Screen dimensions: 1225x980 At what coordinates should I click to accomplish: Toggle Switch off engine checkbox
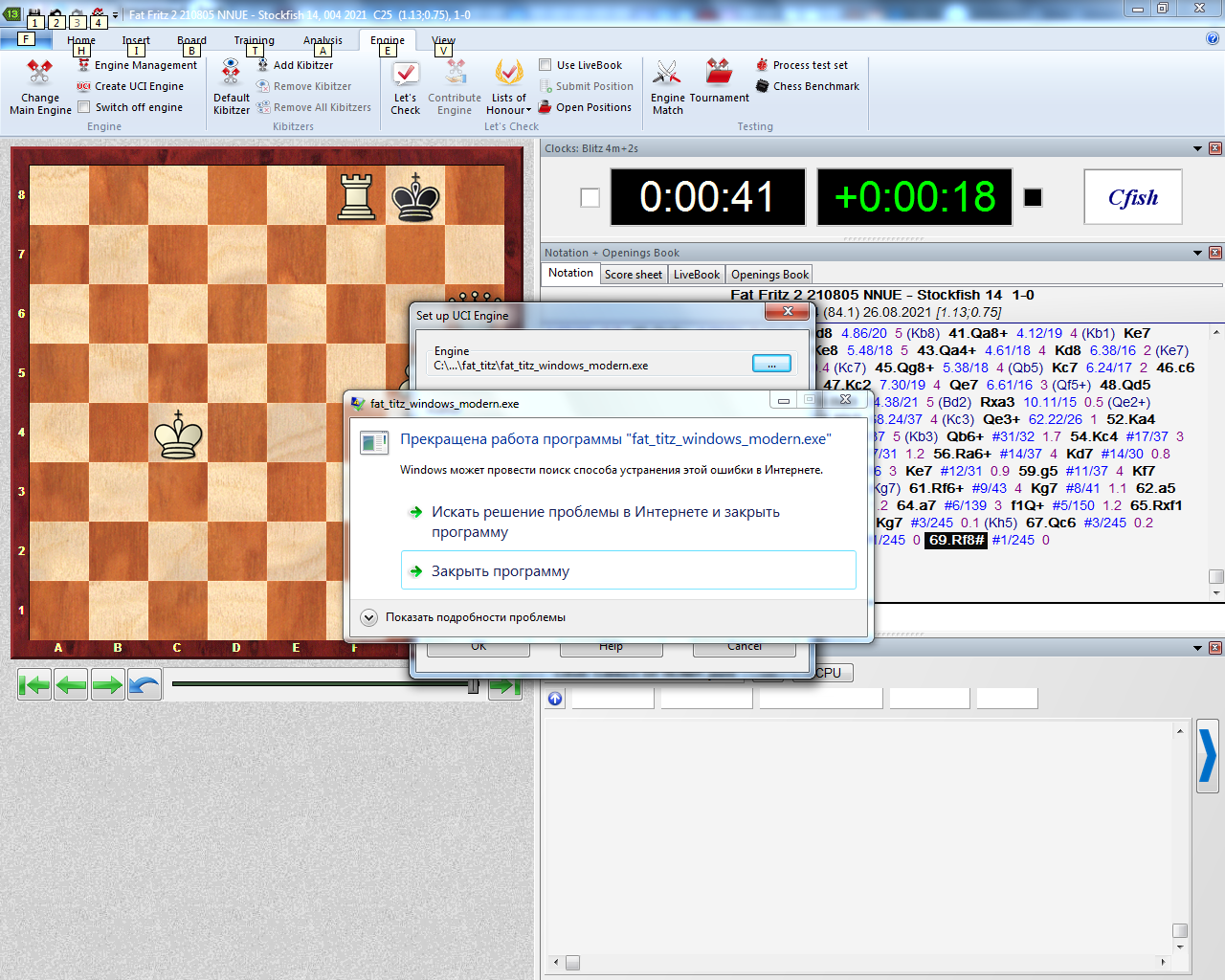(x=84, y=107)
